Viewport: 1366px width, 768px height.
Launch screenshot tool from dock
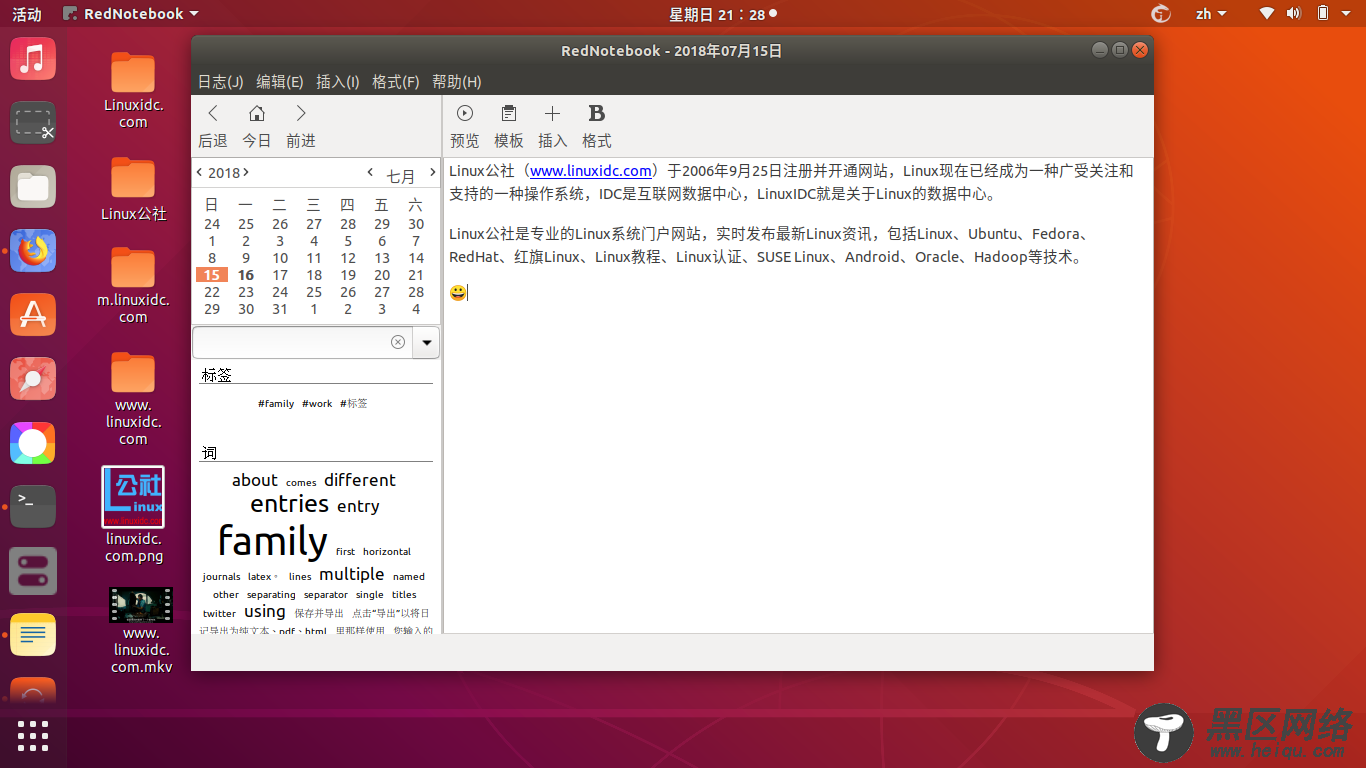click(33, 123)
